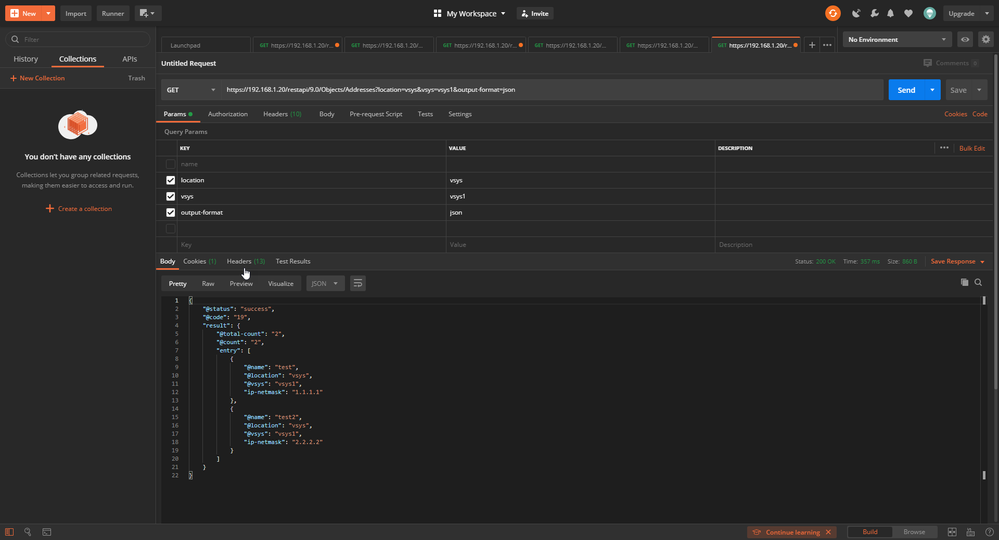Viewport: 999px width, 540px height.
Task: Click the environment quick look eye icon
Action: (x=965, y=40)
